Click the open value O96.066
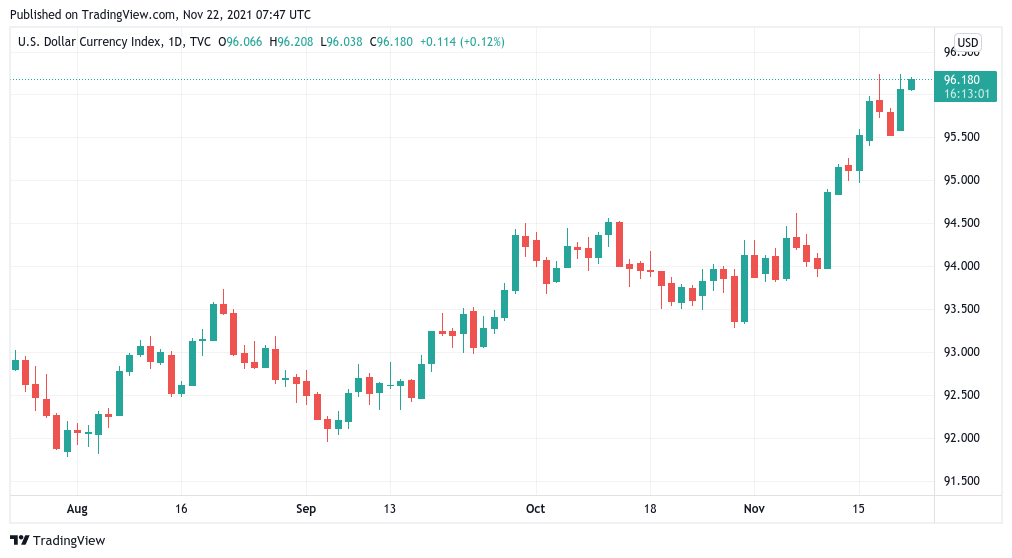This screenshot has width=1012, height=558. pos(240,42)
